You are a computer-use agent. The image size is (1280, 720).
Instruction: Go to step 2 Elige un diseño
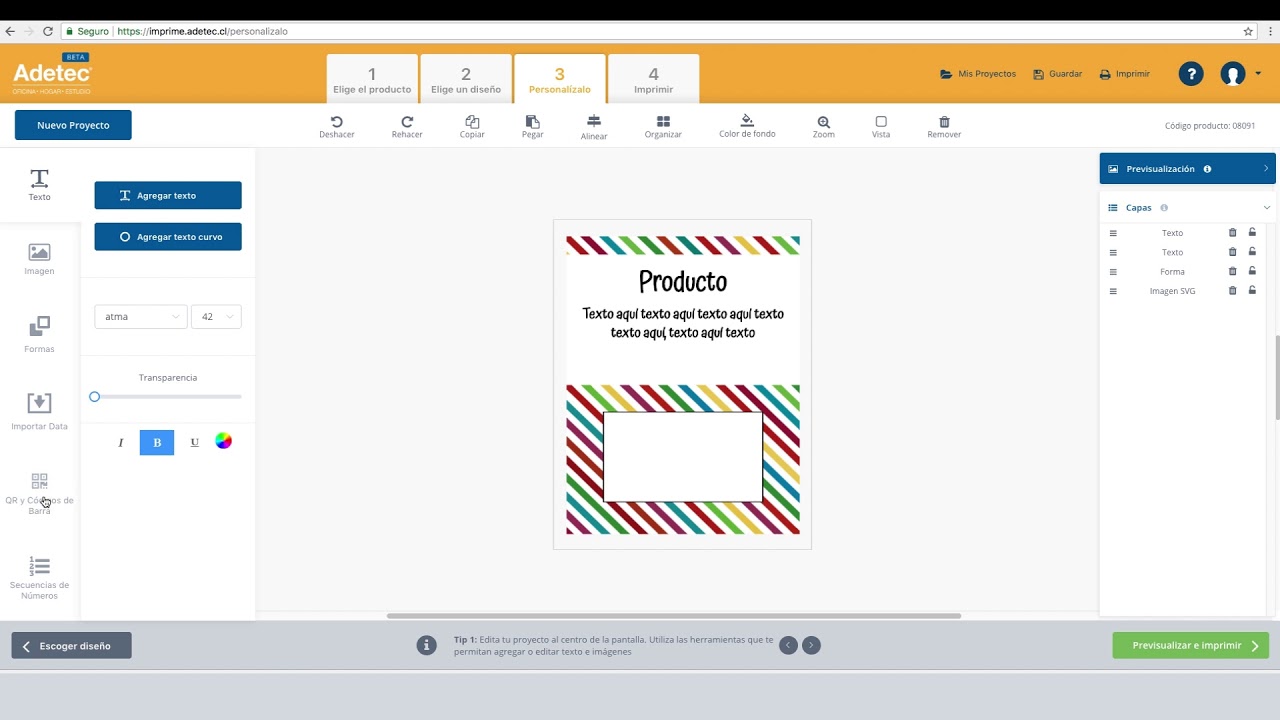pos(466,79)
